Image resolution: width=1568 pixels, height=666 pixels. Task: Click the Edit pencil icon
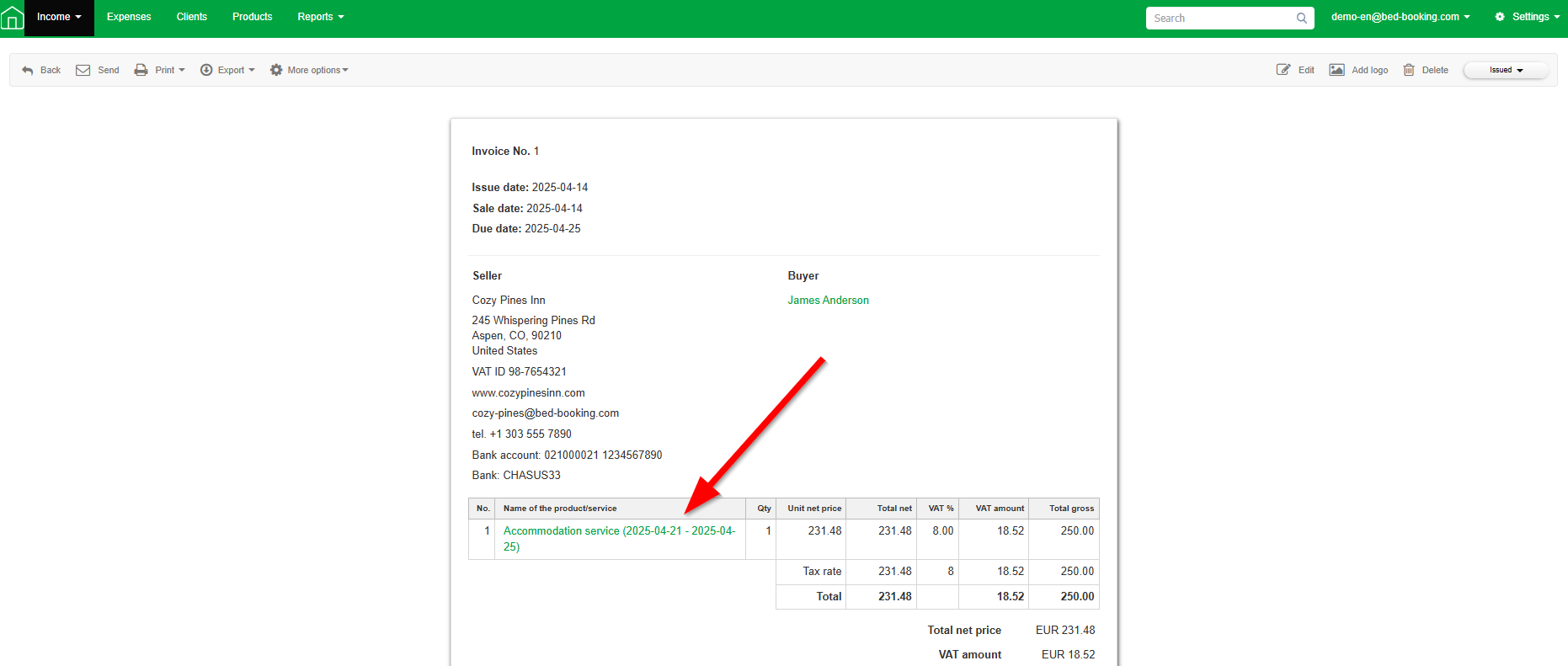(1283, 70)
